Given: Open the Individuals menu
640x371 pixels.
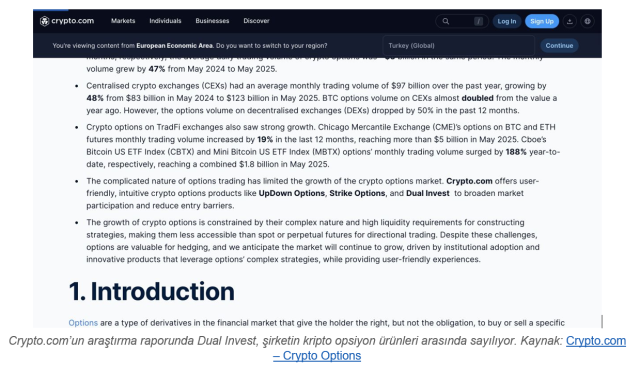Looking at the screenshot, I should (165, 21).
